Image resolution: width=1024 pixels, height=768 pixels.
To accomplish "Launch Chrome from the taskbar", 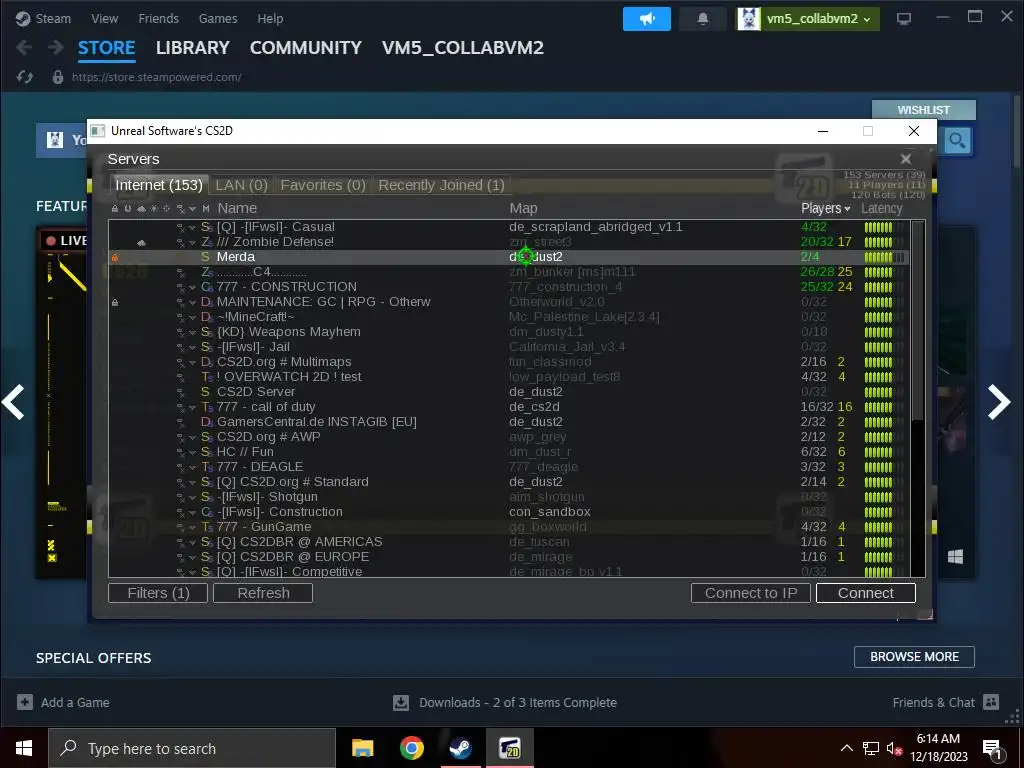I will tap(411, 748).
